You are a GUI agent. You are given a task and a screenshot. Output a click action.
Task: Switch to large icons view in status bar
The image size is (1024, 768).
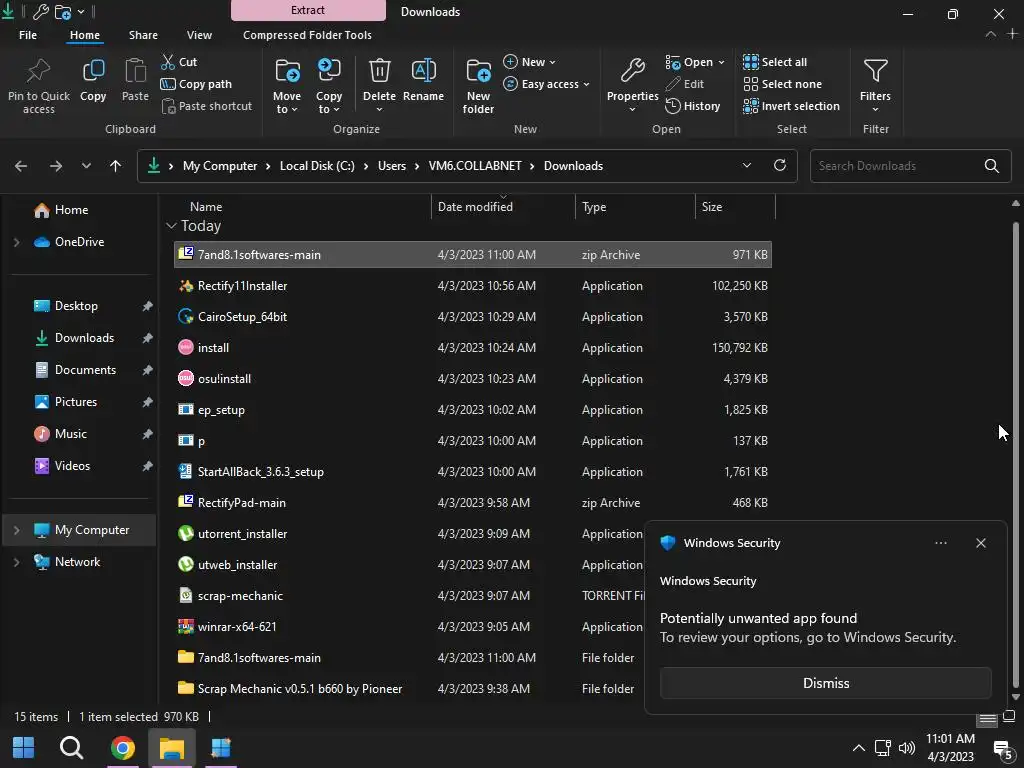[x=1009, y=716]
